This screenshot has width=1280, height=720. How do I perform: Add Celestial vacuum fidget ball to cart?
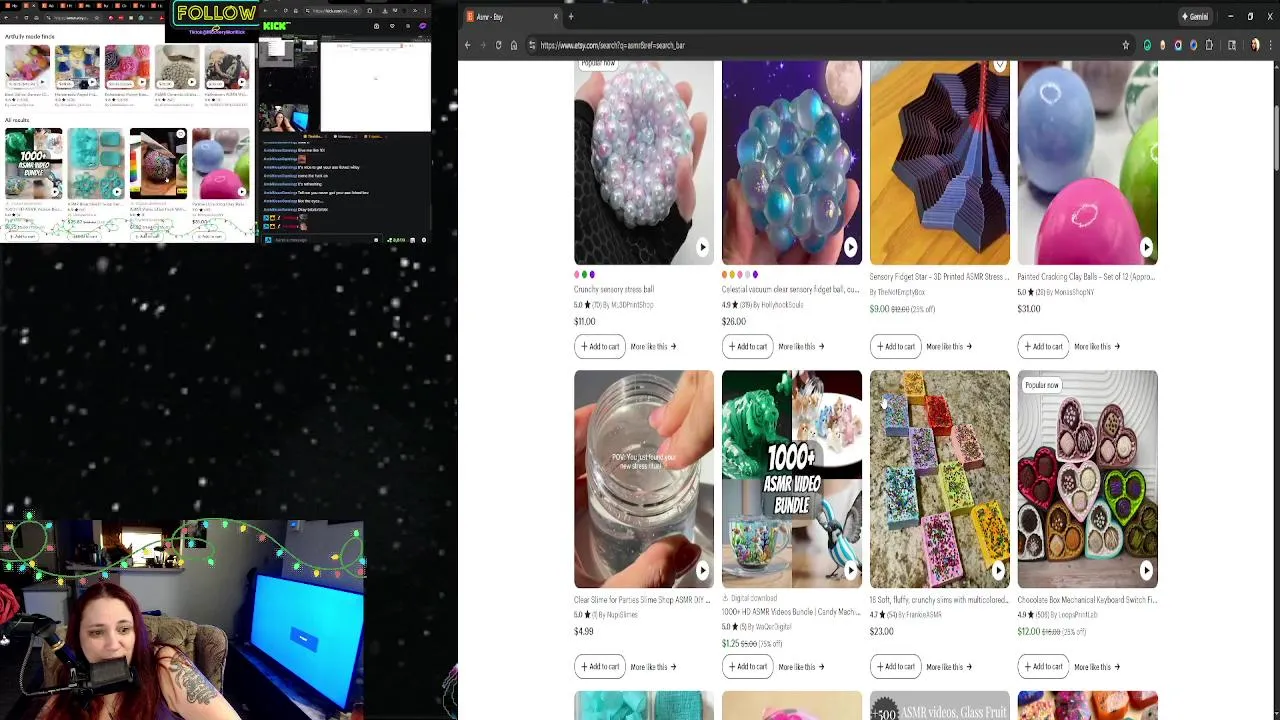coord(748,346)
